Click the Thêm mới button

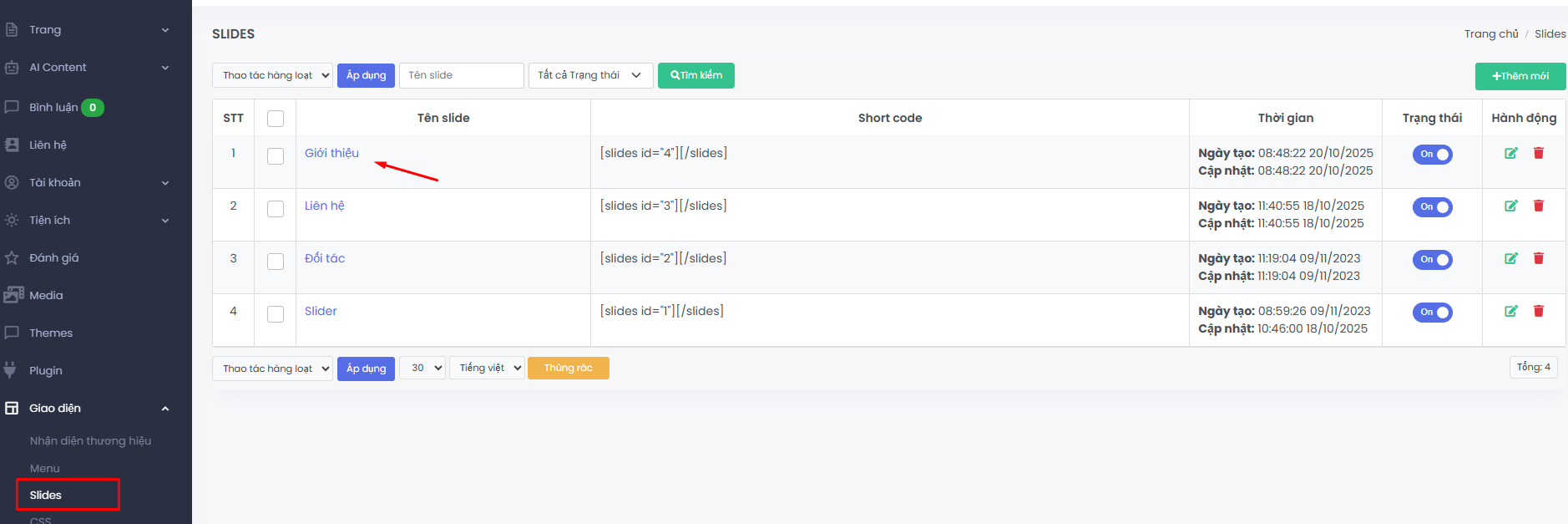pyautogui.click(x=1520, y=76)
